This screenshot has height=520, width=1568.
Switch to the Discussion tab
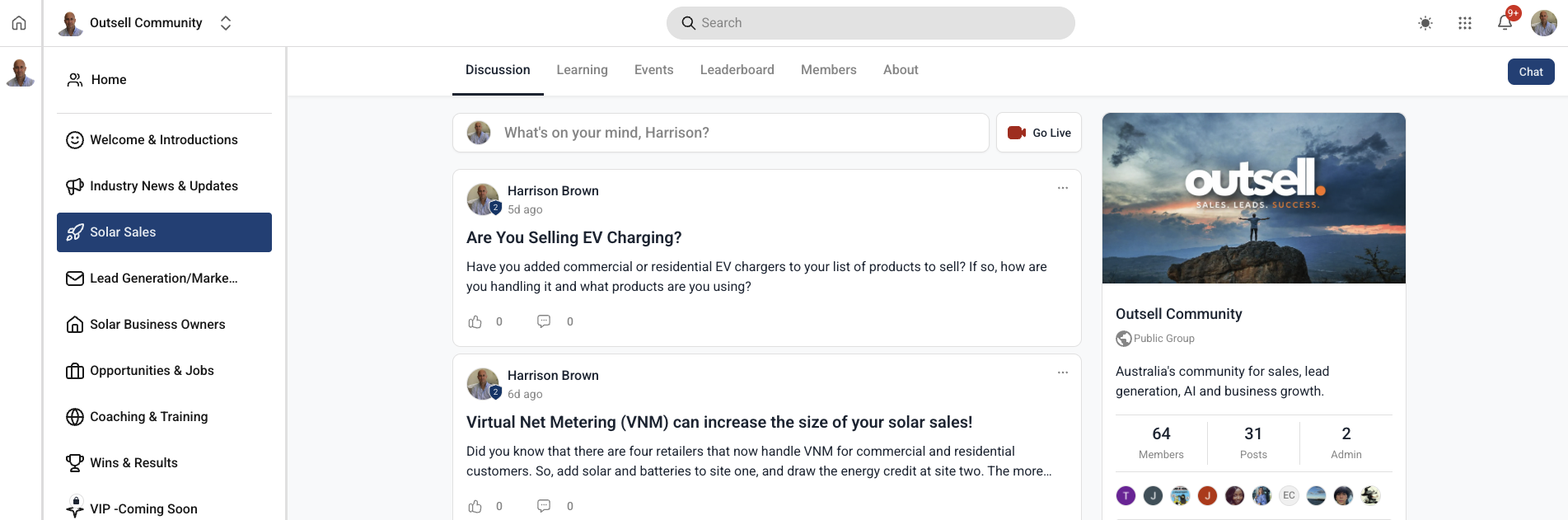(498, 70)
